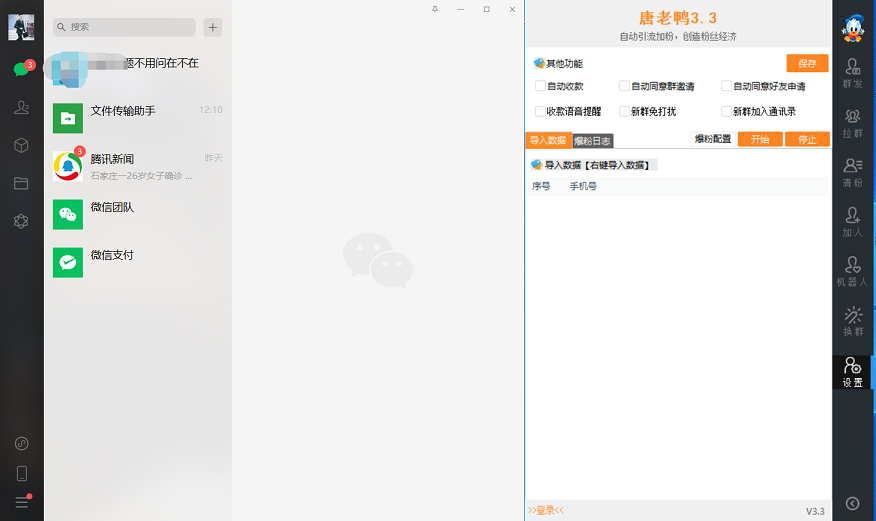Click the >>登录<< link
The width and height of the screenshot is (876, 521).
546,510
